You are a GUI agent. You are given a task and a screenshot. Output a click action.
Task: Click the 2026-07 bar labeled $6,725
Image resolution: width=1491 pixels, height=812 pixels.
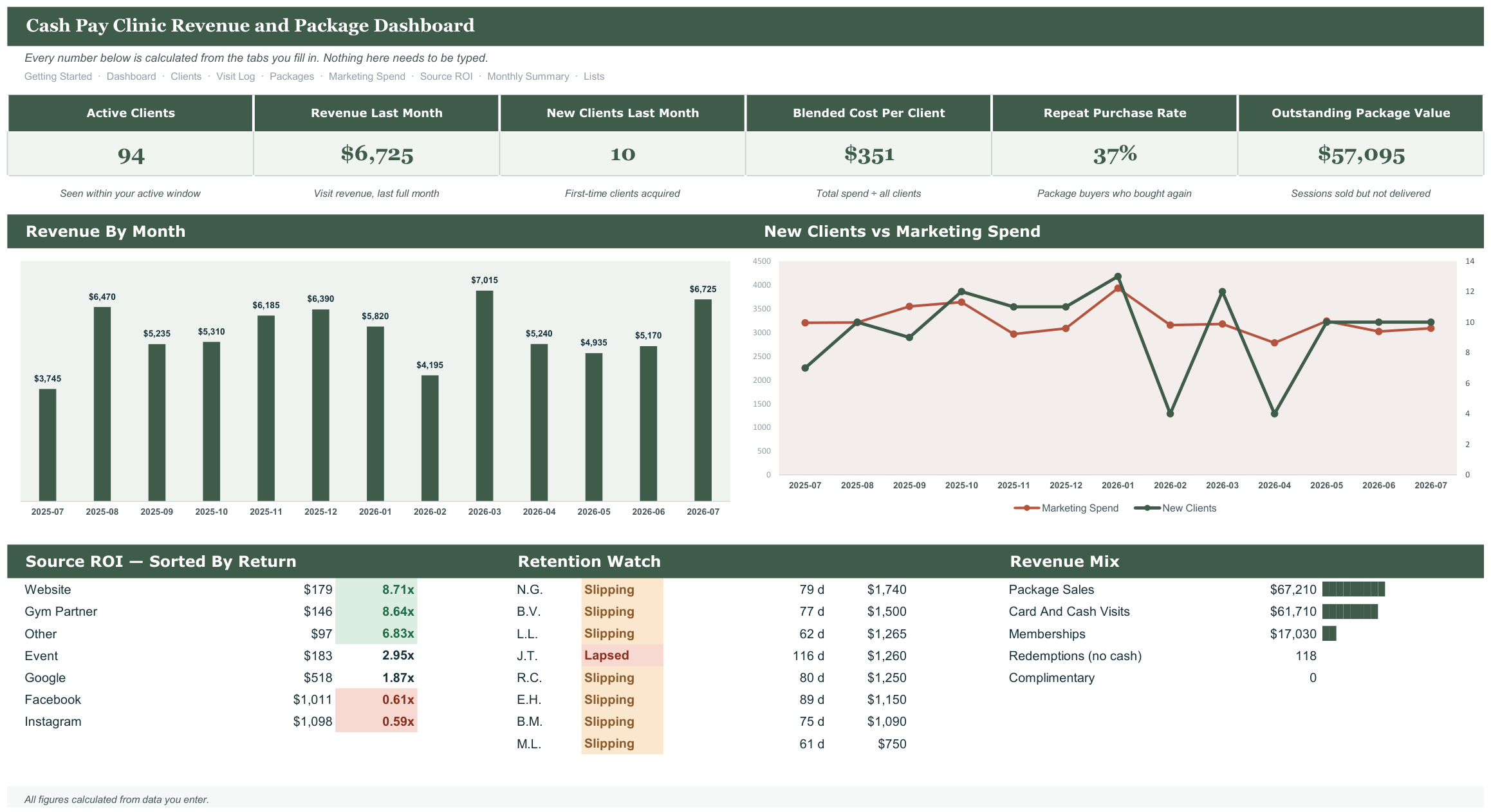click(x=703, y=400)
